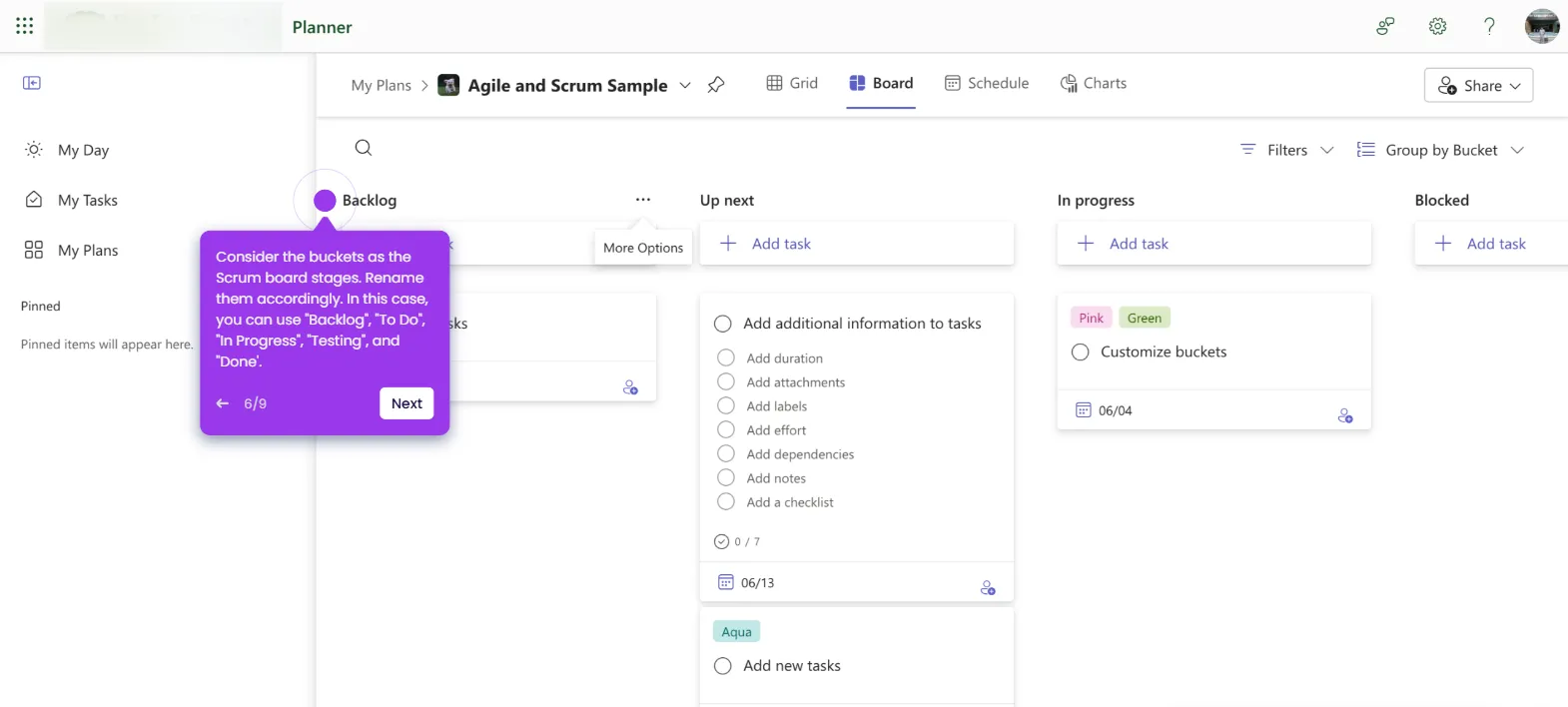Click the Agile and Scrum Sample plan icon

pos(448,85)
